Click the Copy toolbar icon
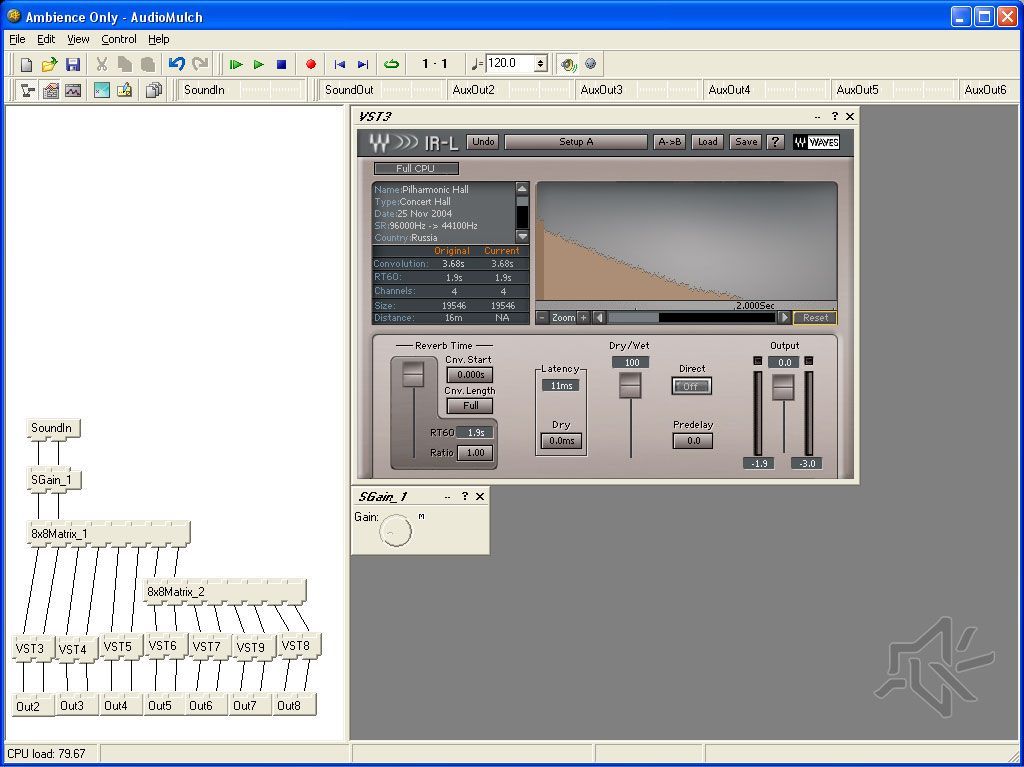This screenshot has height=767, width=1024. coord(125,64)
